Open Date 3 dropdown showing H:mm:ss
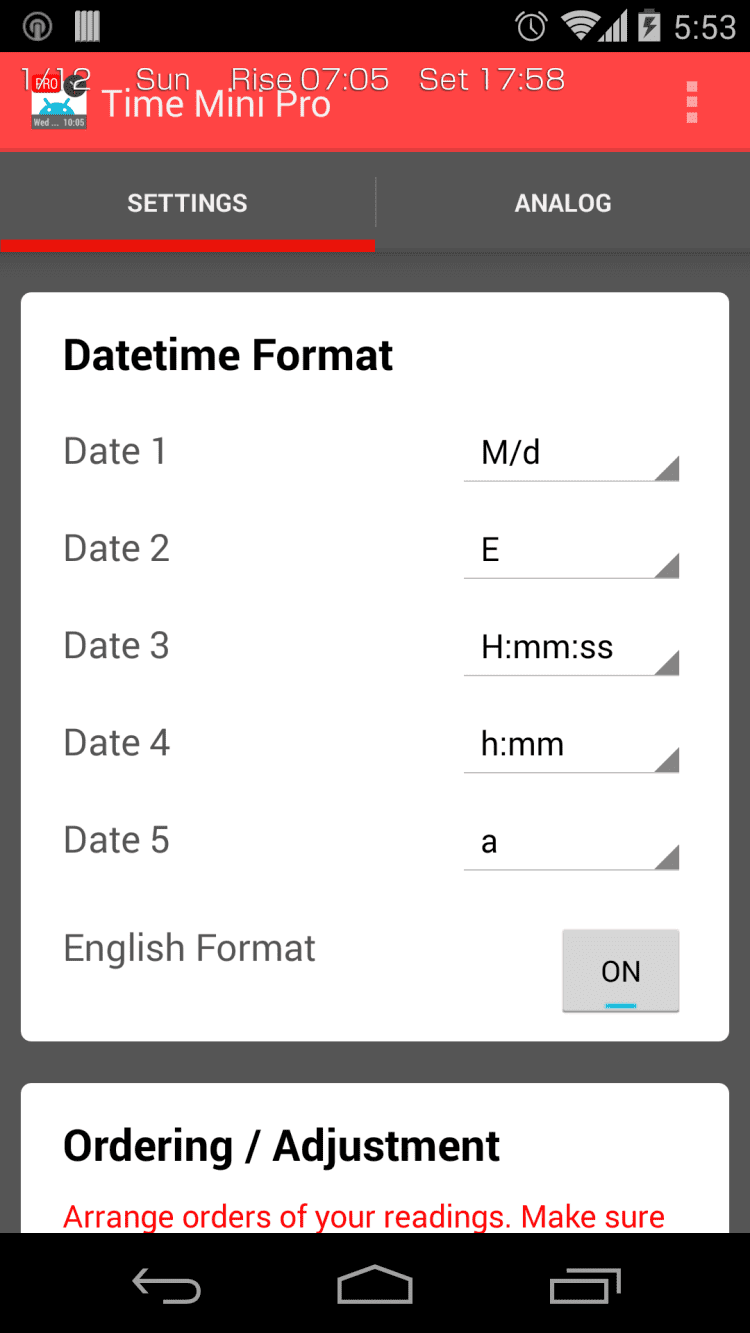This screenshot has width=750, height=1333. pyautogui.click(x=571, y=648)
